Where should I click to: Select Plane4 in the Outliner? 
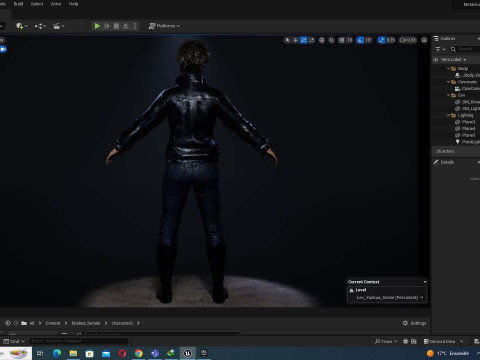point(465,129)
